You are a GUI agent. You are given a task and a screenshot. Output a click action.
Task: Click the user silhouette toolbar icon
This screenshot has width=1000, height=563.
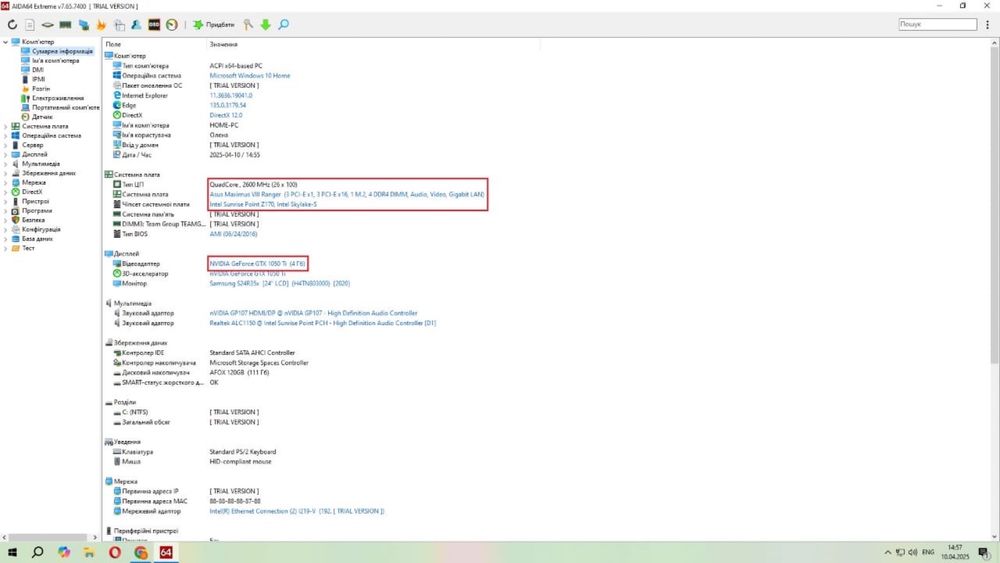(136, 24)
